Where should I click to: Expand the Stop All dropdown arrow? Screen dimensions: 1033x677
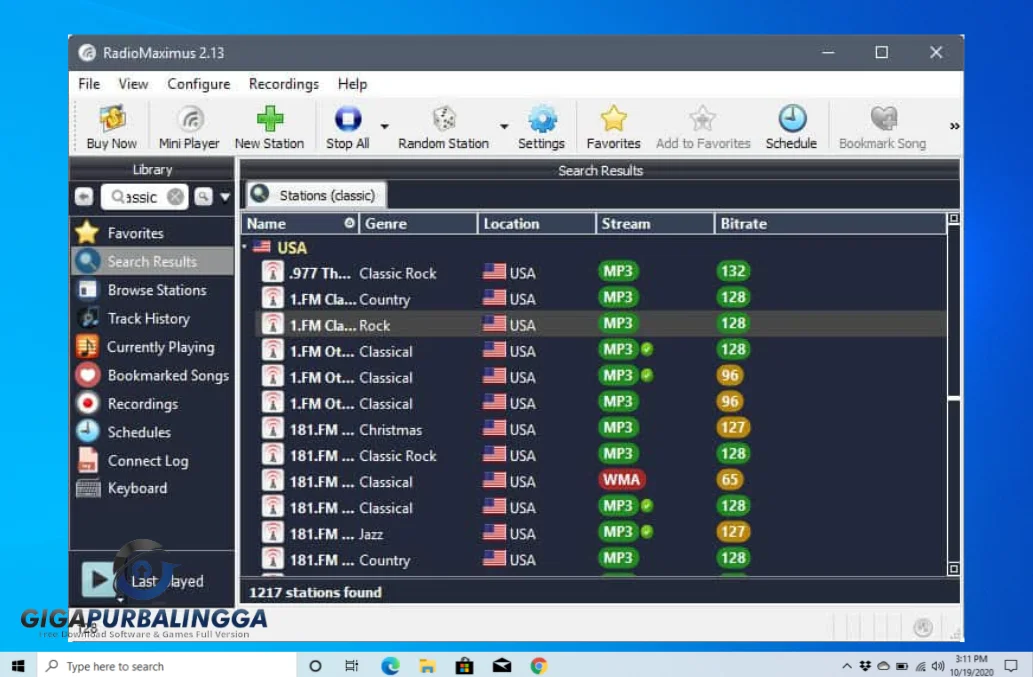point(384,126)
